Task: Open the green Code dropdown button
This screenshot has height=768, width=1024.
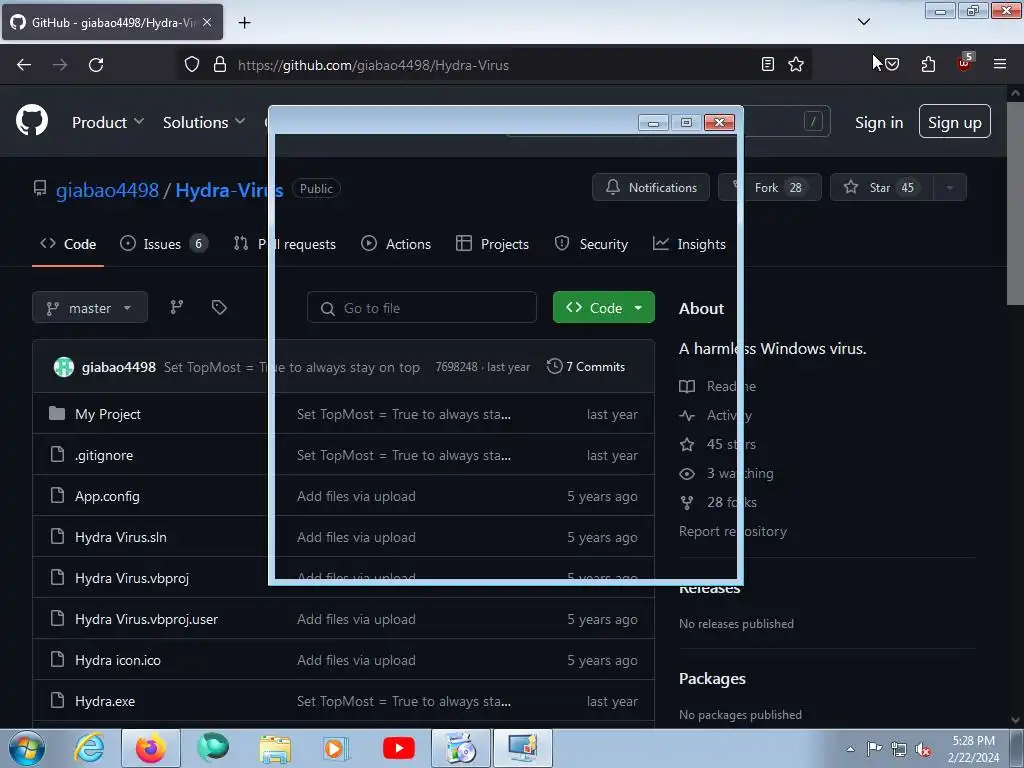Action: click(x=603, y=308)
